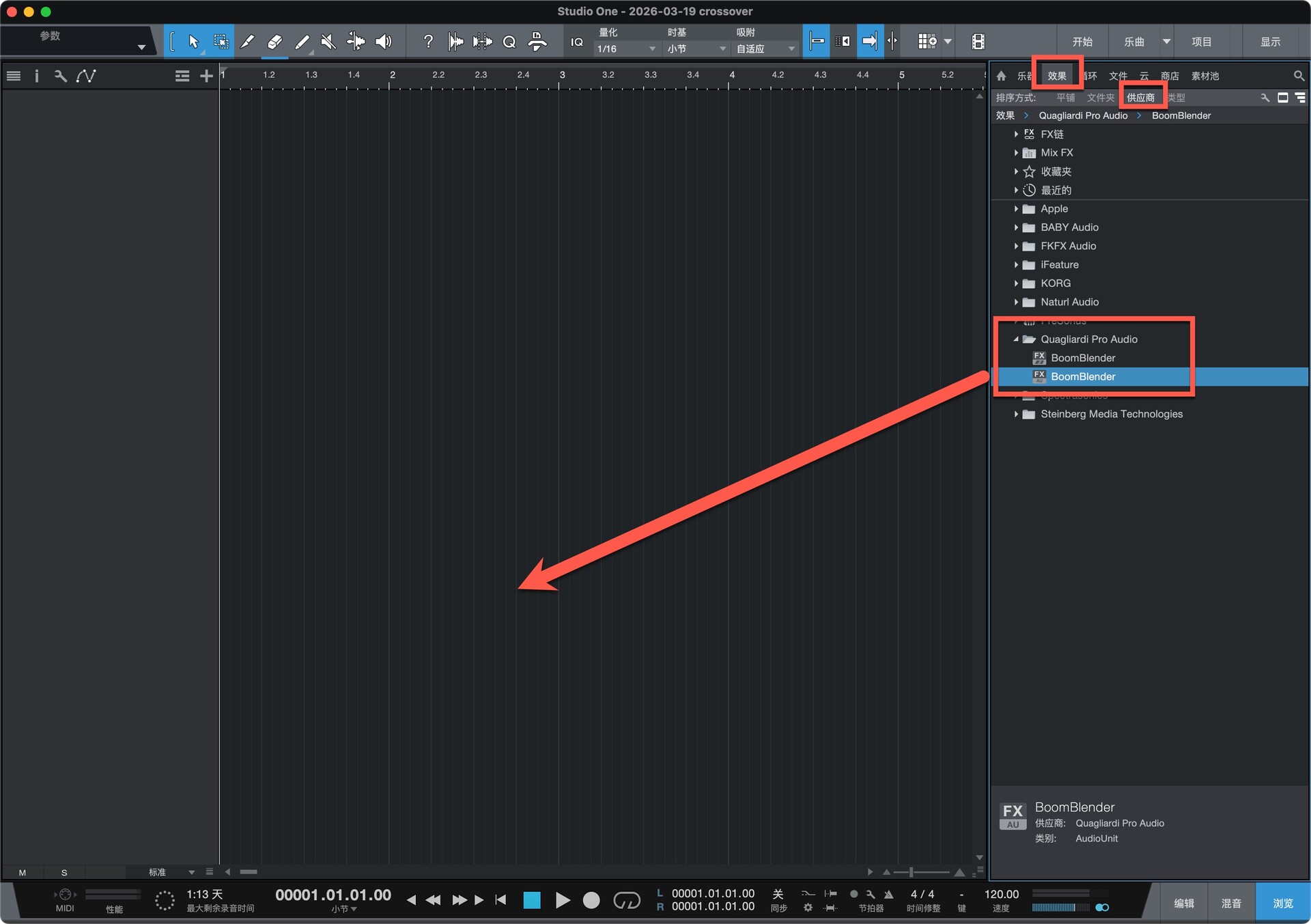Collapse the Quagliardi Pro Audio folder
This screenshot has height=924, width=1311.
pyautogui.click(x=1016, y=339)
